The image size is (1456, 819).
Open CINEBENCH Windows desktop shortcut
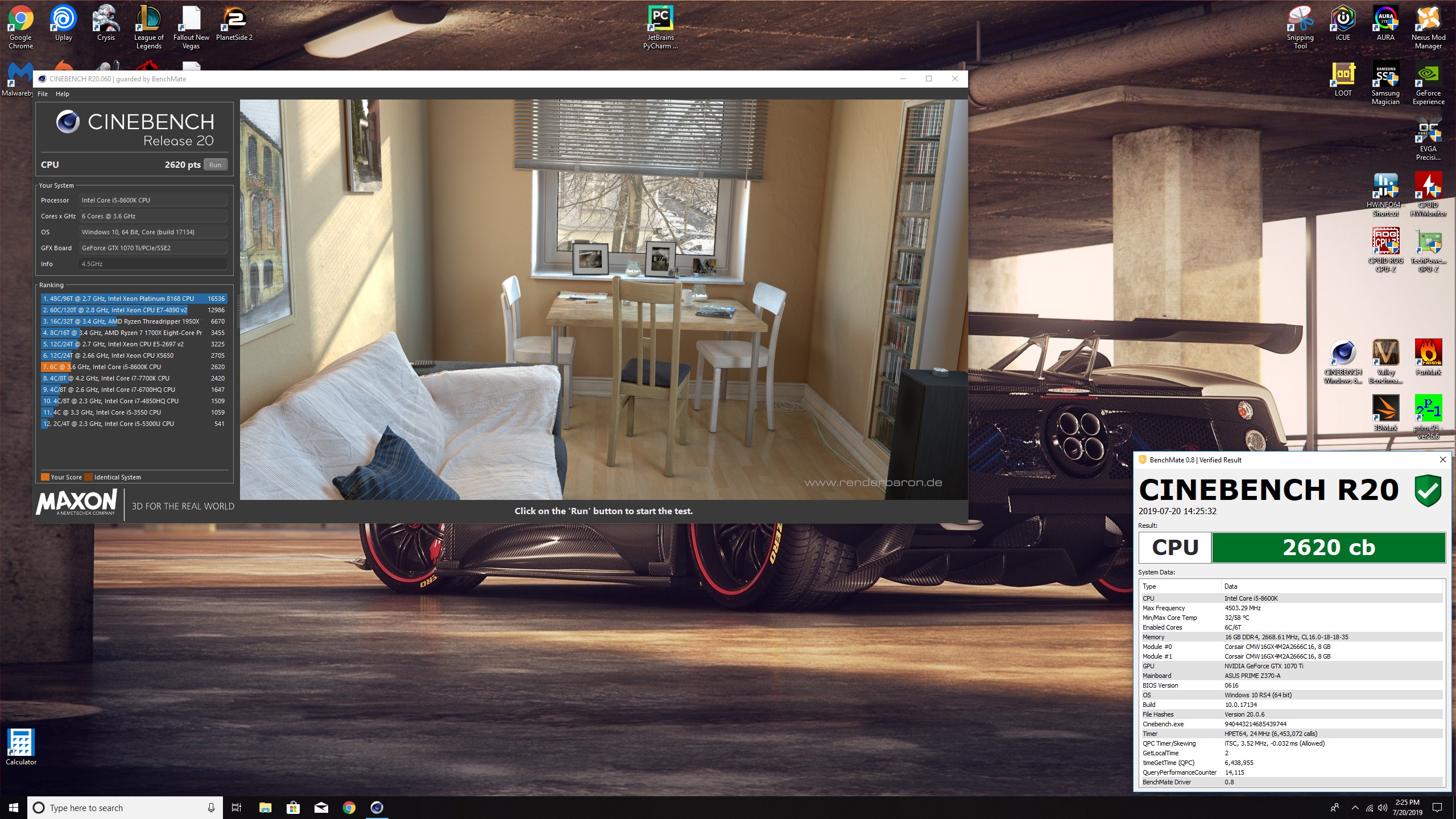point(1343,362)
